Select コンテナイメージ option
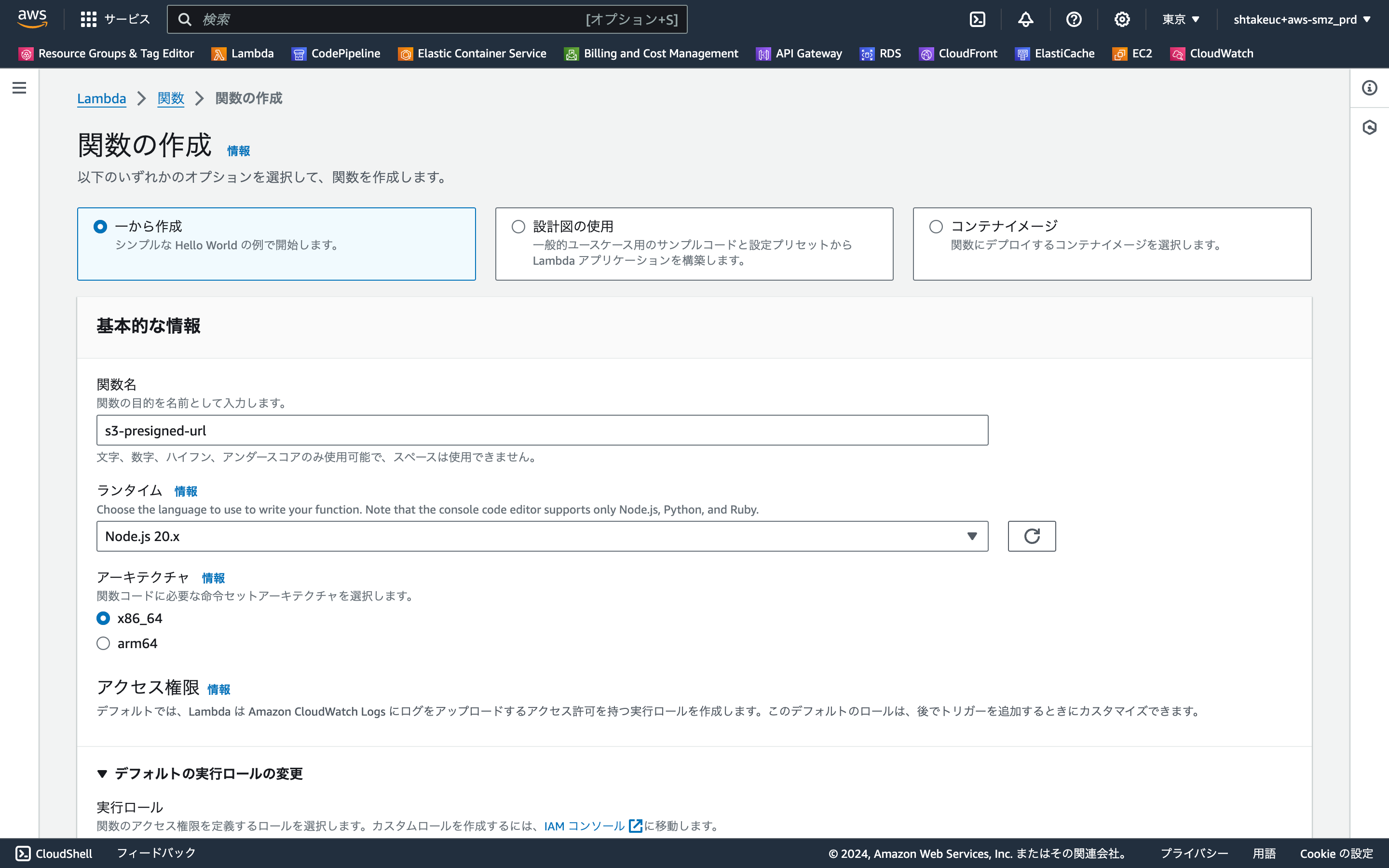1389x868 pixels. (x=936, y=227)
